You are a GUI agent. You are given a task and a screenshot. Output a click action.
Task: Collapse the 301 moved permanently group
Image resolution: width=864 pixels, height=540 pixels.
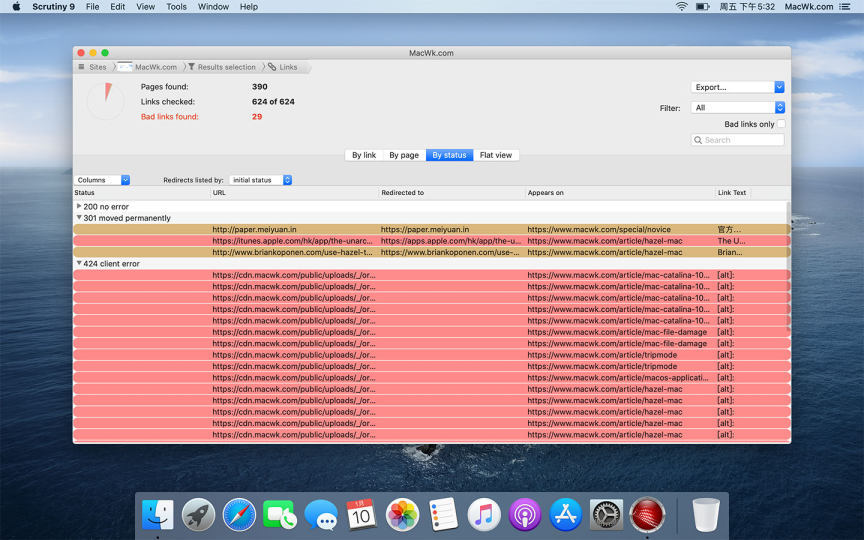79,218
